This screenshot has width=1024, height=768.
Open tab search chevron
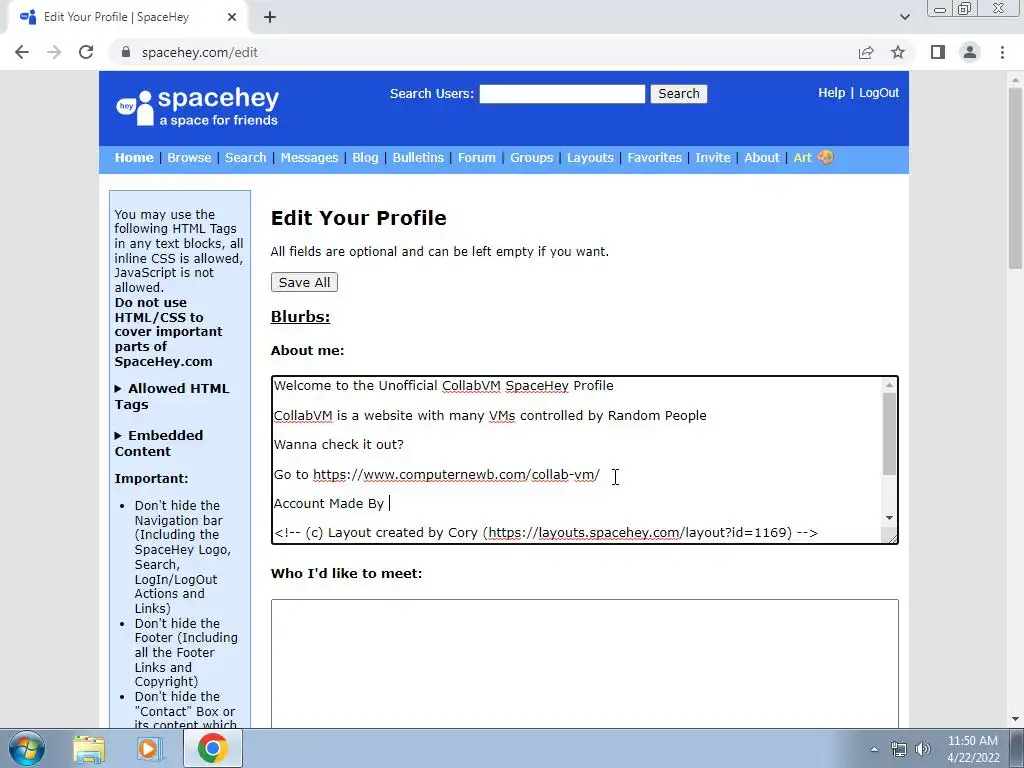(904, 18)
